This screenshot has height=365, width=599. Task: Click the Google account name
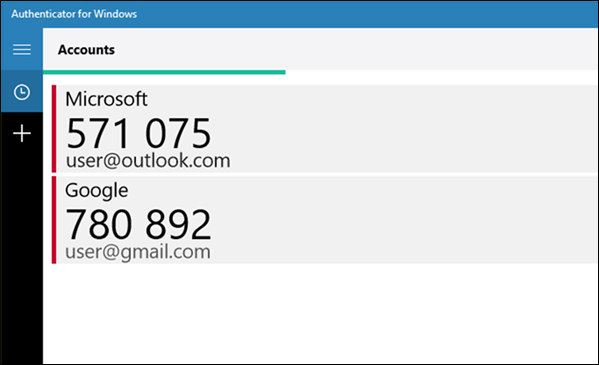point(97,191)
